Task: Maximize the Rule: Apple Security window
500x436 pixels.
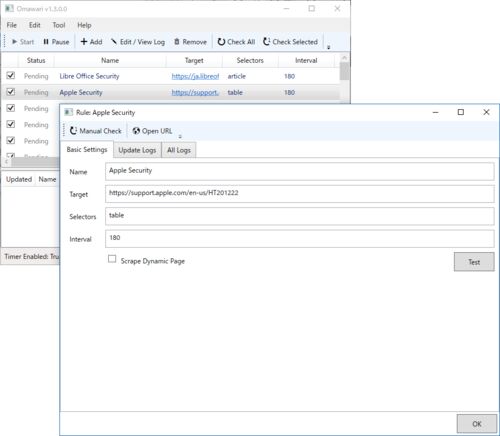Action: coord(461,112)
